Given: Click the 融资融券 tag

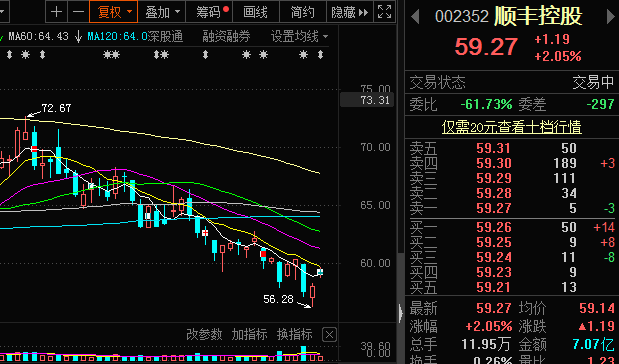Looking at the screenshot, I should [x=226, y=37].
